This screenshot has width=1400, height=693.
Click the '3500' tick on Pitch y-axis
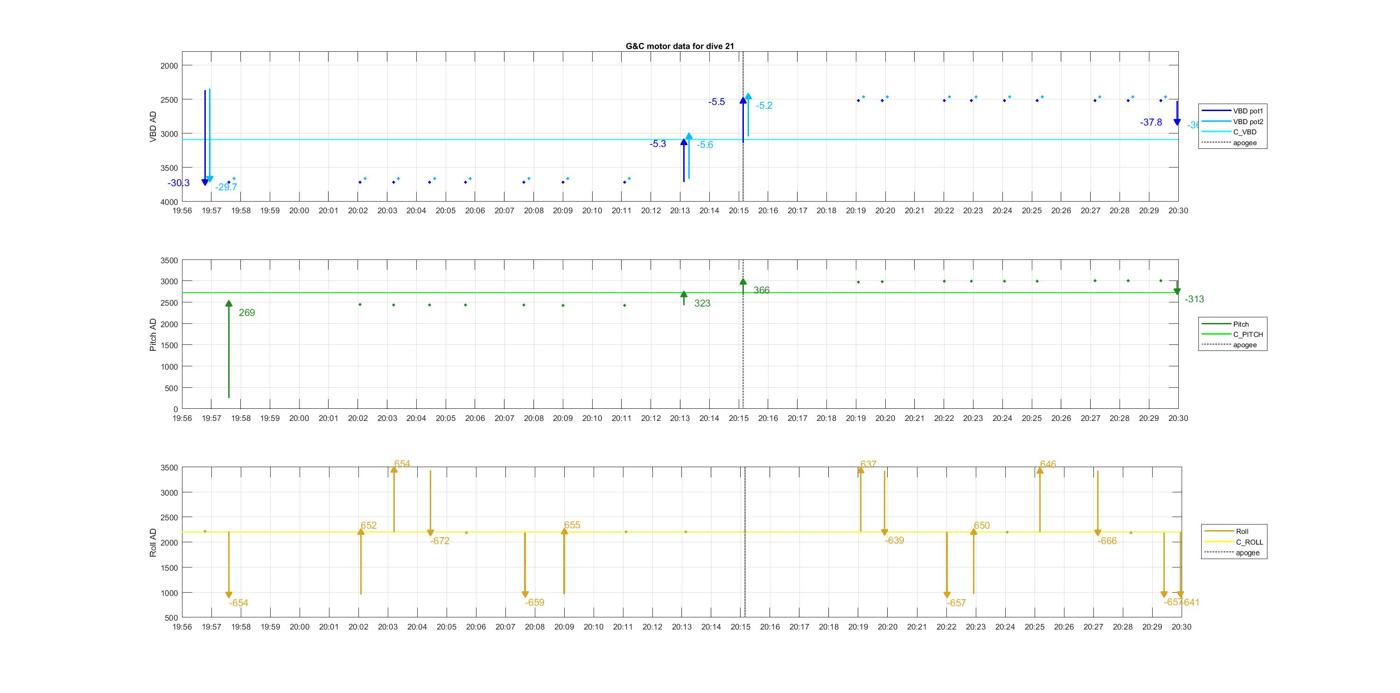(x=168, y=260)
